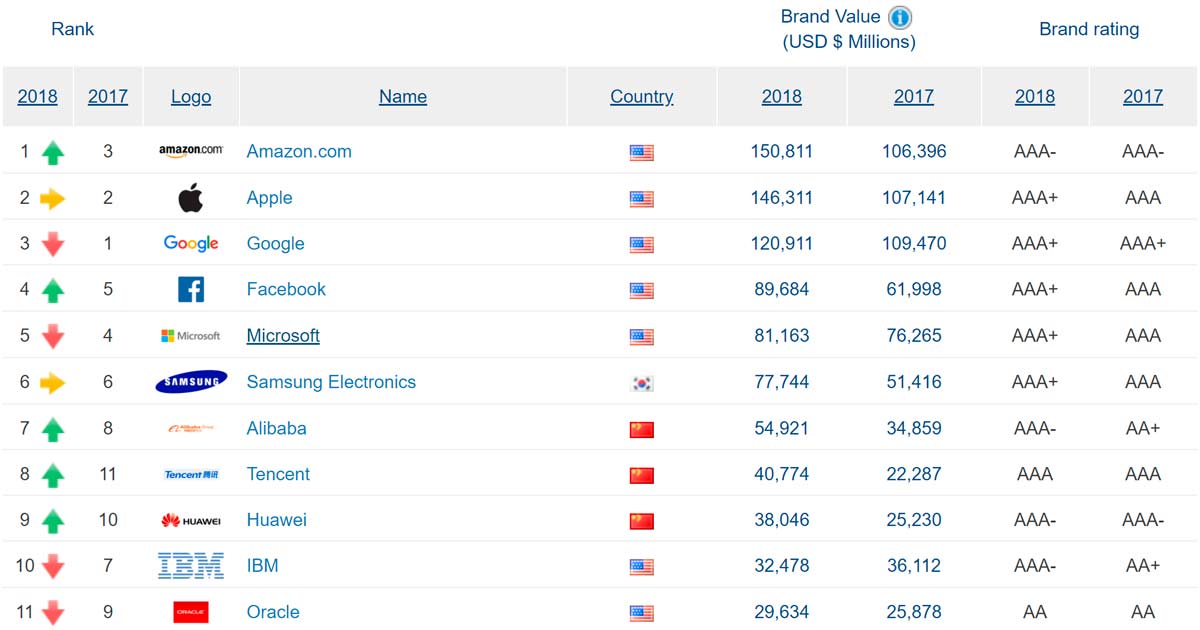Select the value 150,811
1200x630 pixels.
(x=782, y=152)
